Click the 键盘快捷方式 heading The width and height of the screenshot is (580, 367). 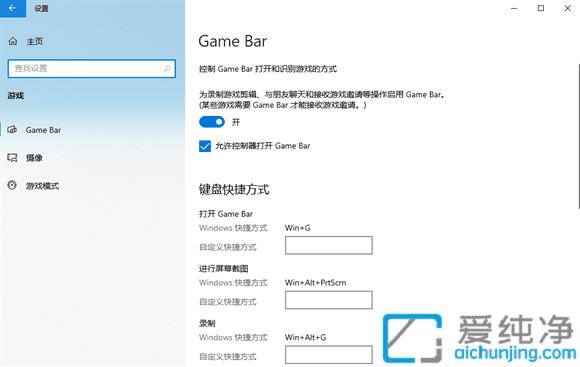(x=234, y=189)
